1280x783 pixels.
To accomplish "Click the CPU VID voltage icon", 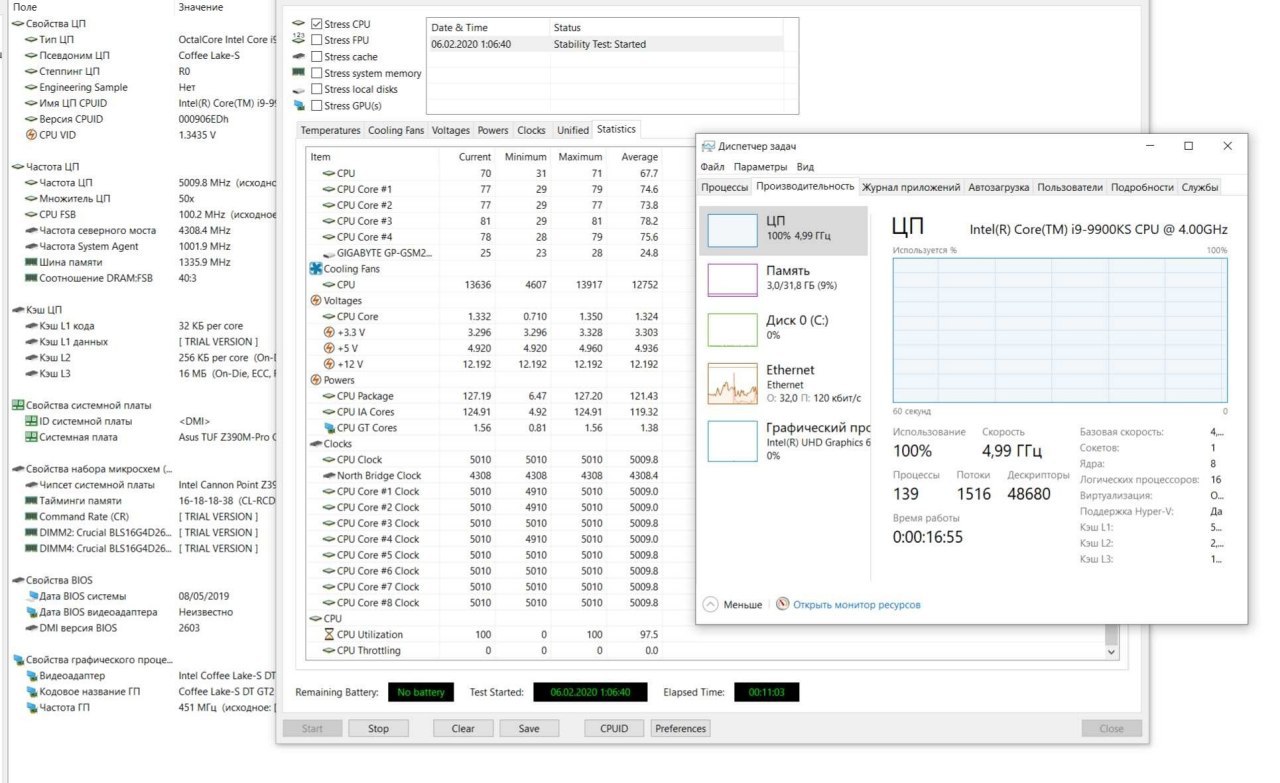I will 32,135.
